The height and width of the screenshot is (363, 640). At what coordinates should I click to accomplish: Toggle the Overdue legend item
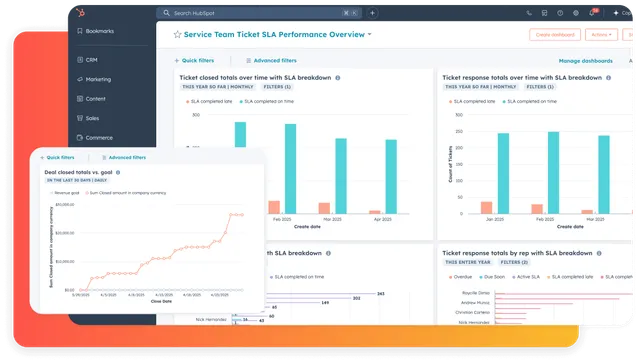(460, 277)
